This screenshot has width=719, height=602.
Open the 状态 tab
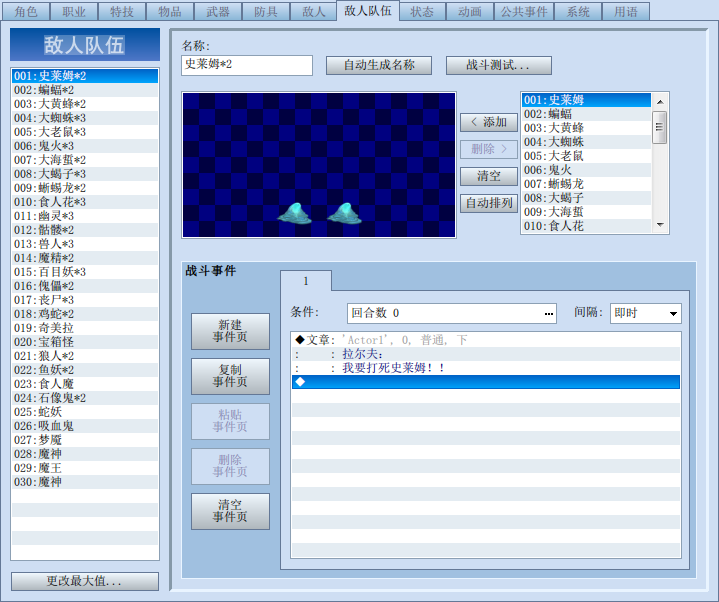[422, 11]
